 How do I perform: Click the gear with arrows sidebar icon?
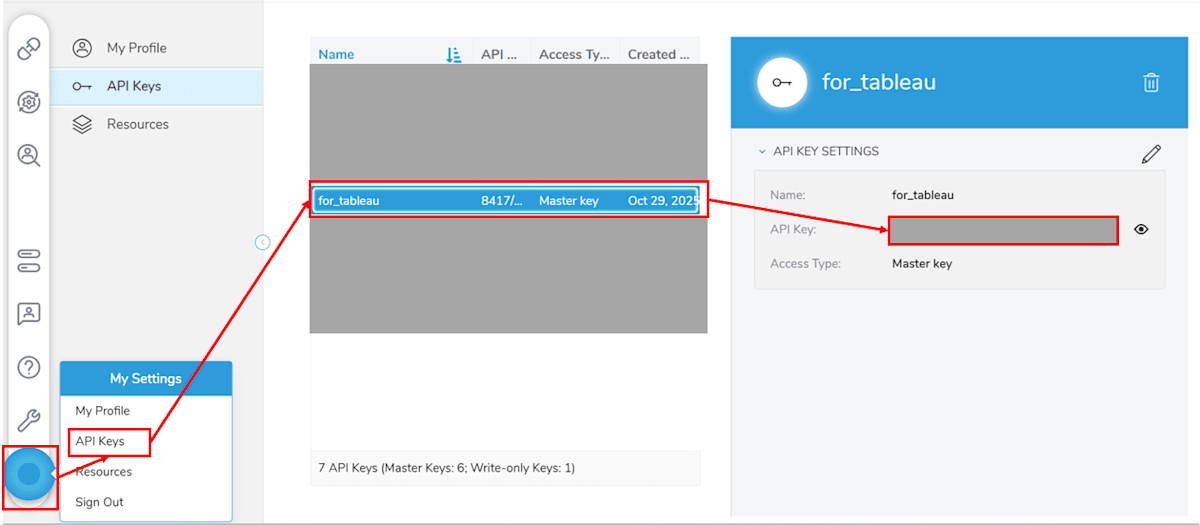click(29, 102)
